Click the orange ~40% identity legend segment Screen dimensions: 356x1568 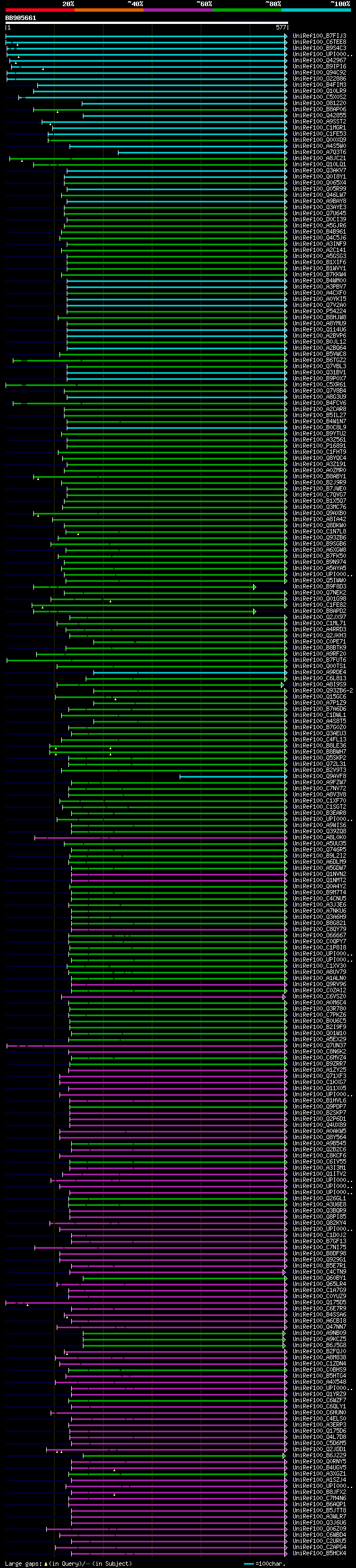[x=109, y=10]
